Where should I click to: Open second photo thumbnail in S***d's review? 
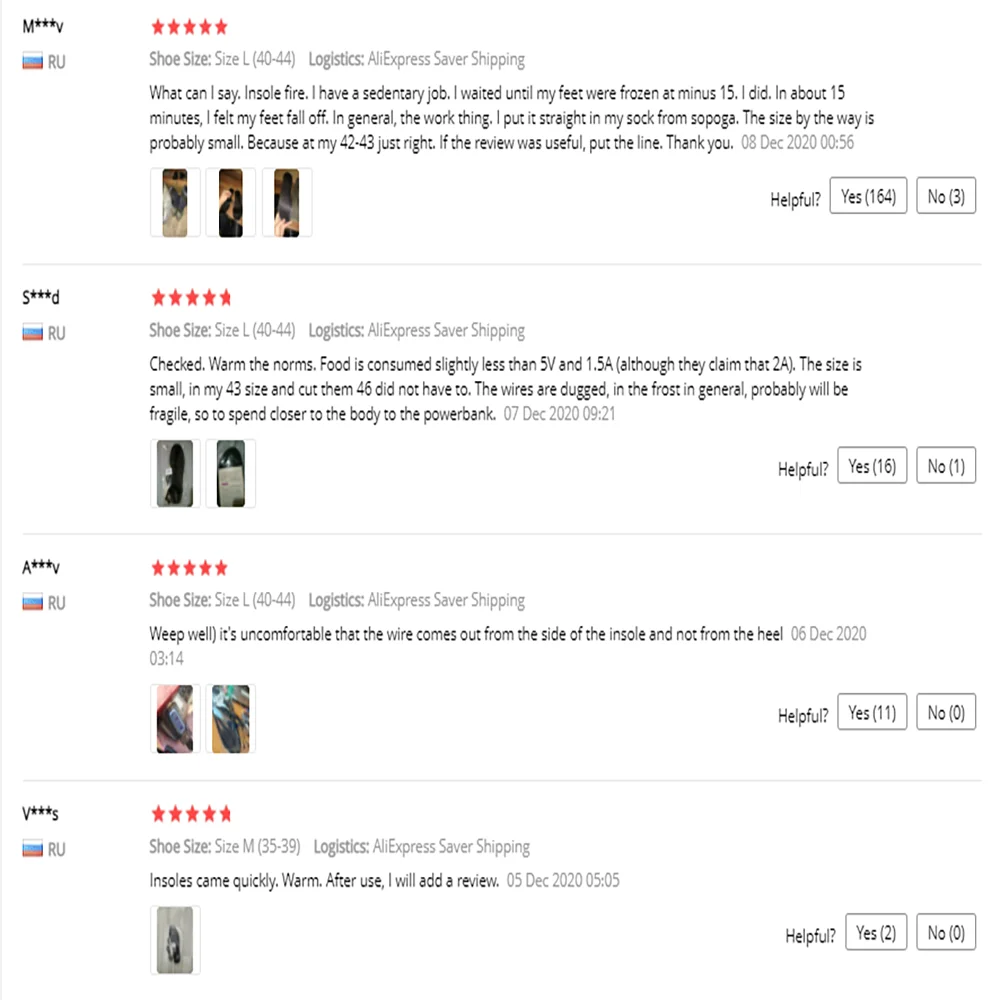(231, 473)
